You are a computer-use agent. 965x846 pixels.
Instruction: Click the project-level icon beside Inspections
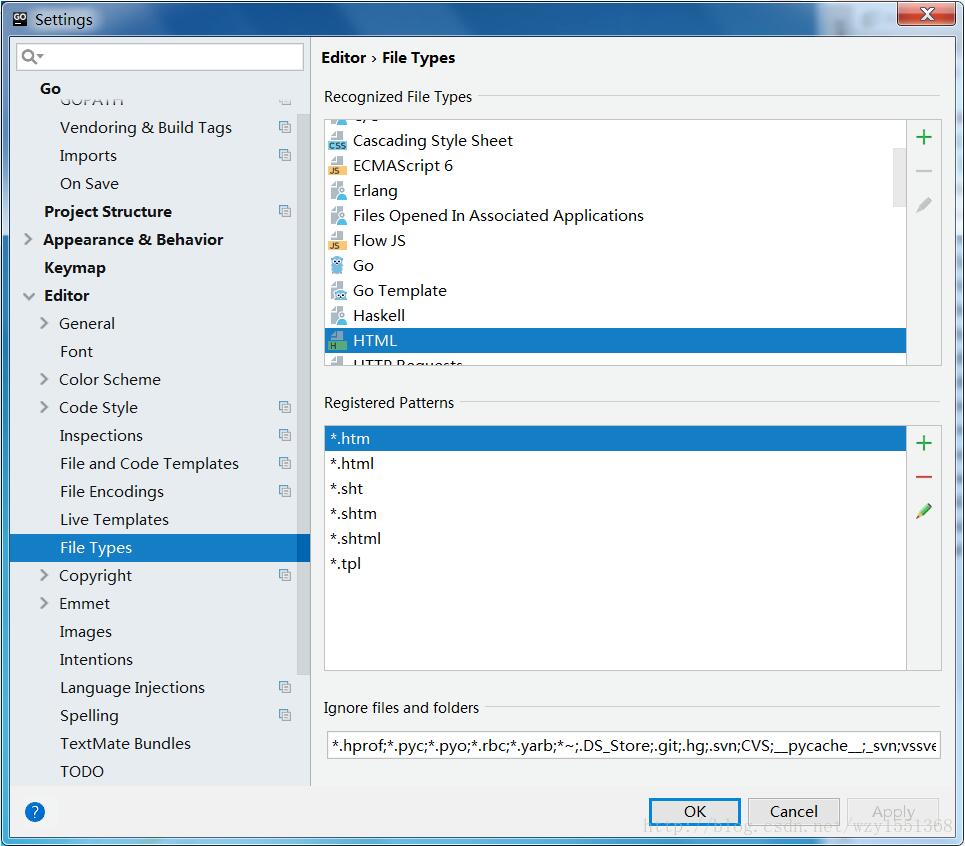pyautogui.click(x=284, y=435)
